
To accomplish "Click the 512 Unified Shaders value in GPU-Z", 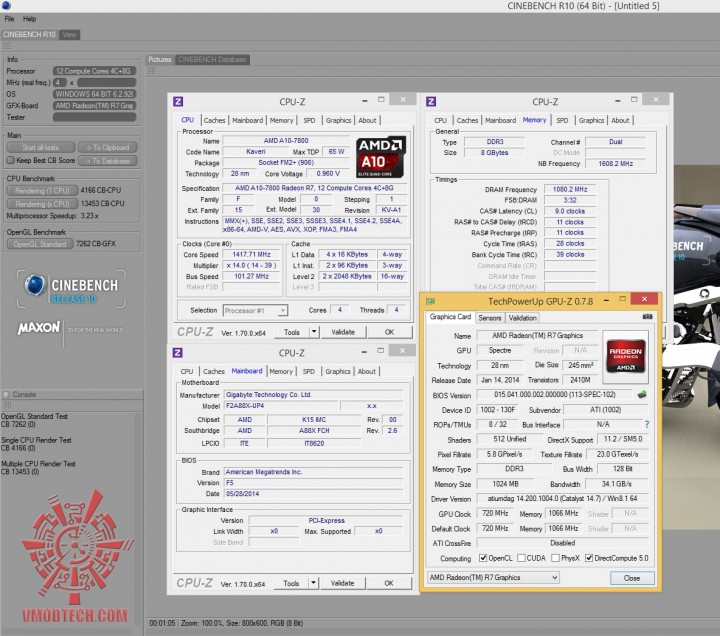I will [510, 439].
